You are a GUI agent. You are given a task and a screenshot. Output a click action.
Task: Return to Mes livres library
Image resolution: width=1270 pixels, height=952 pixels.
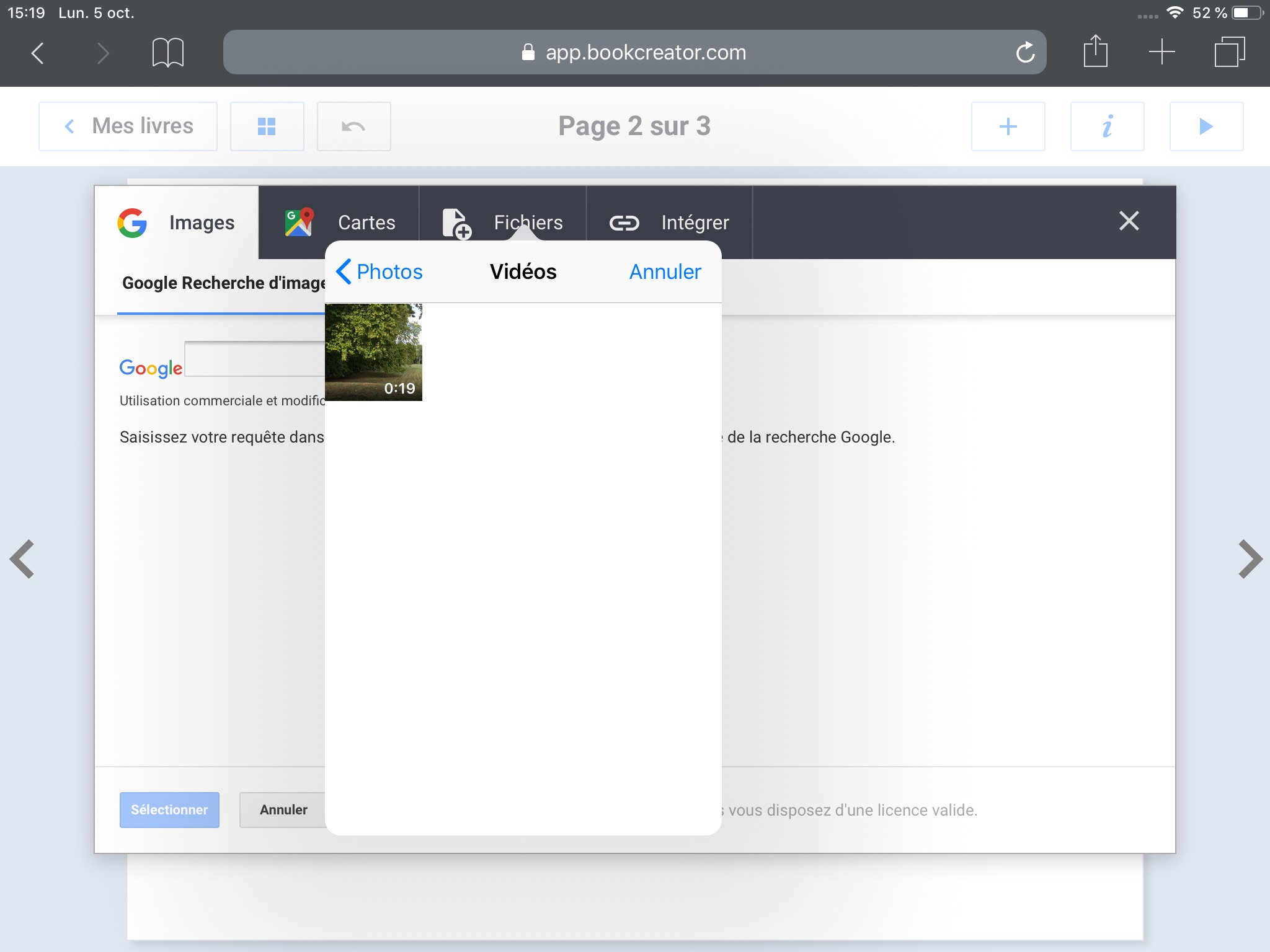[x=128, y=126]
